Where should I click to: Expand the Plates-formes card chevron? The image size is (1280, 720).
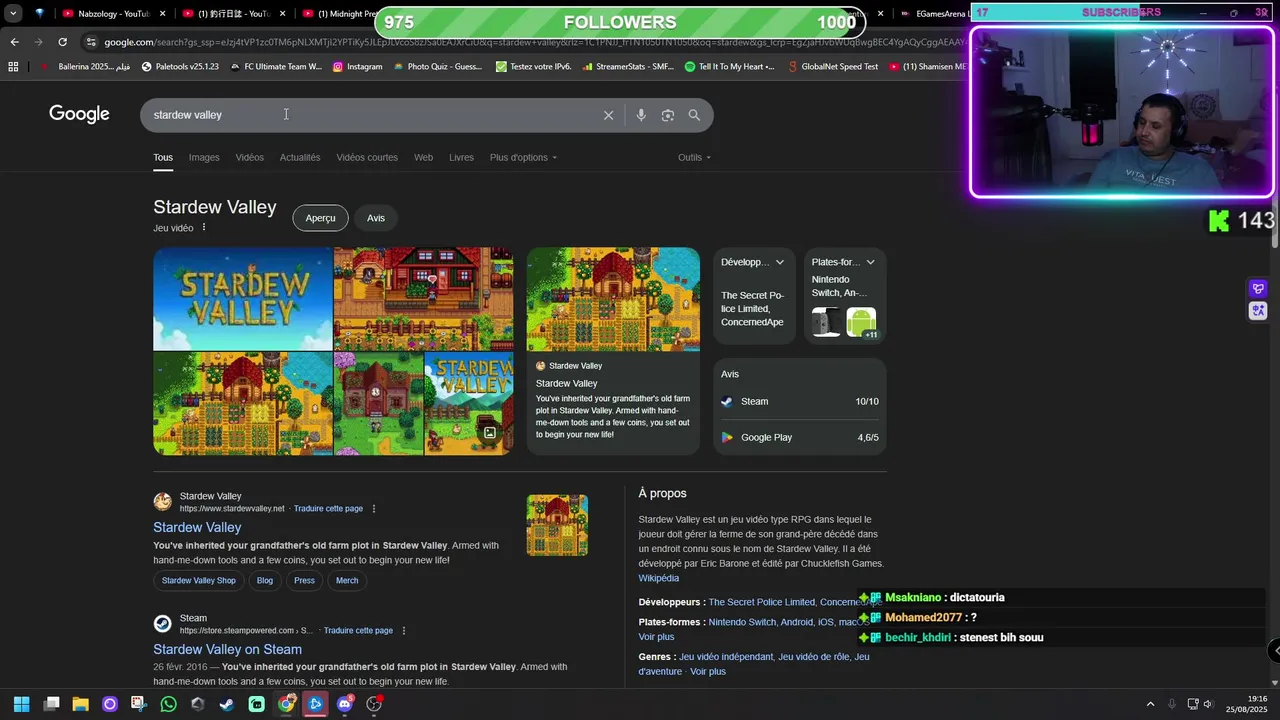pos(870,262)
